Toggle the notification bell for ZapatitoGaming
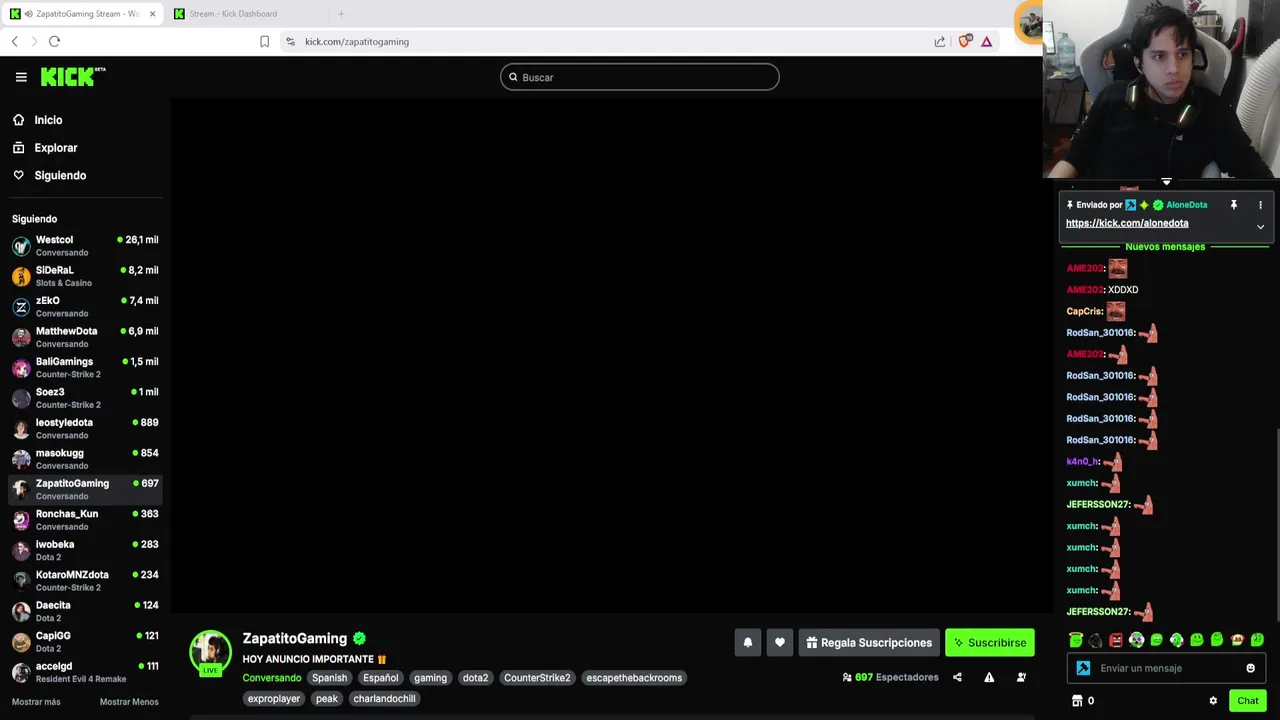The height and width of the screenshot is (720, 1280). 747,643
